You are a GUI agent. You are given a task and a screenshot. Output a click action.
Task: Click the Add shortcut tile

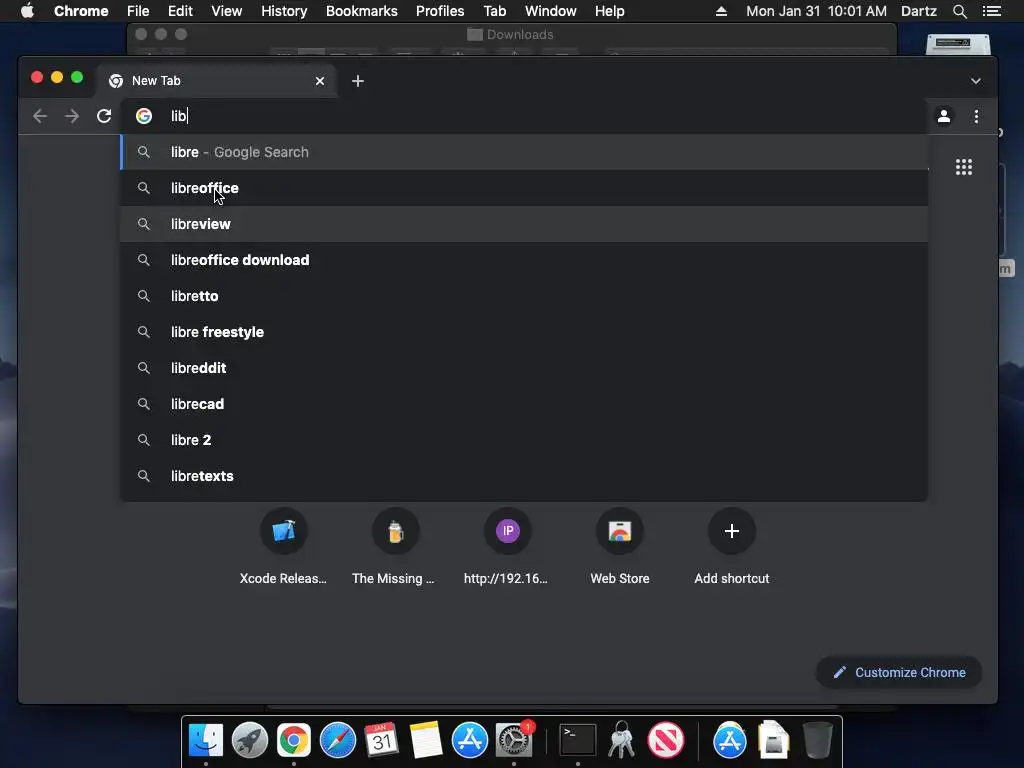tap(731, 547)
